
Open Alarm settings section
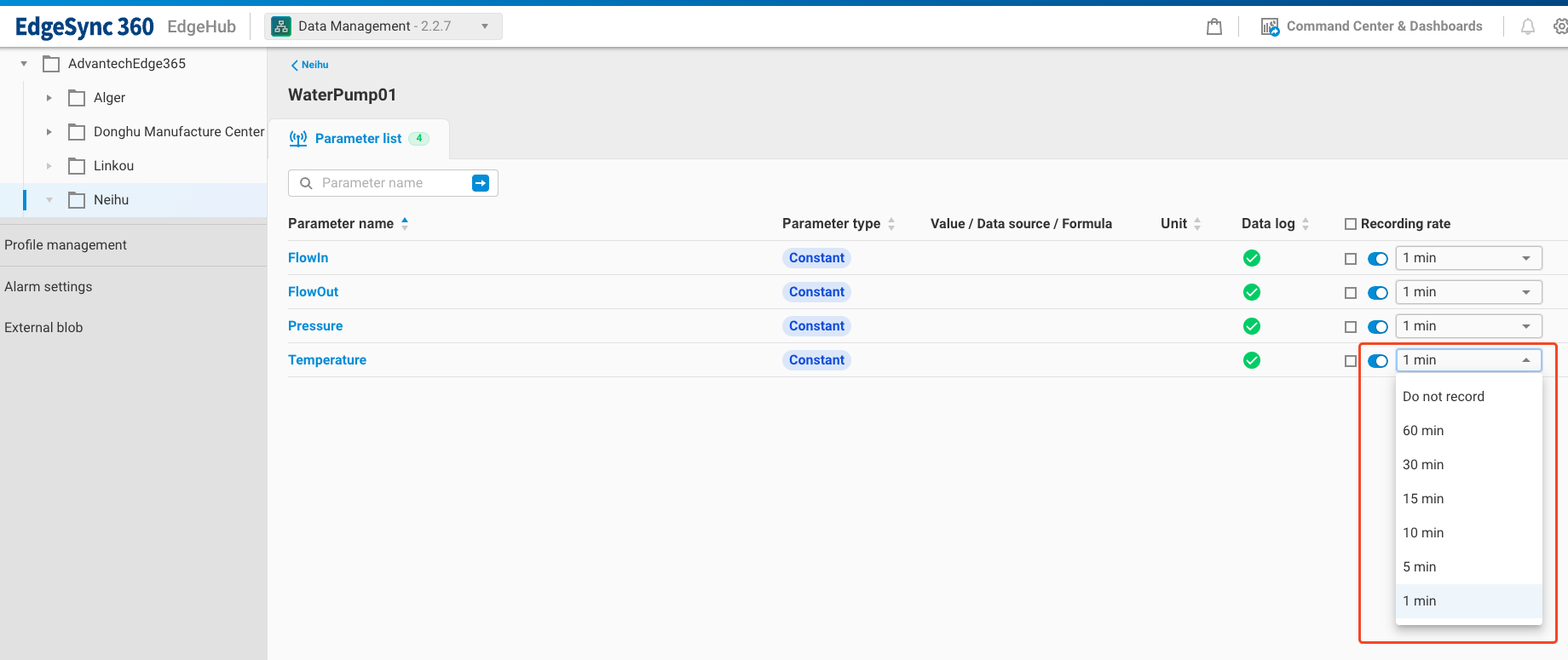click(x=49, y=287)
